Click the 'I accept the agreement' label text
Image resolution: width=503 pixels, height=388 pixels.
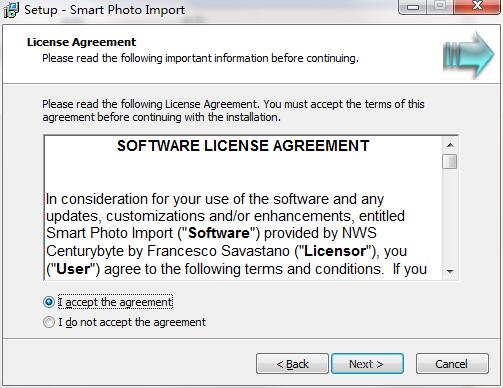click(115, 302)
